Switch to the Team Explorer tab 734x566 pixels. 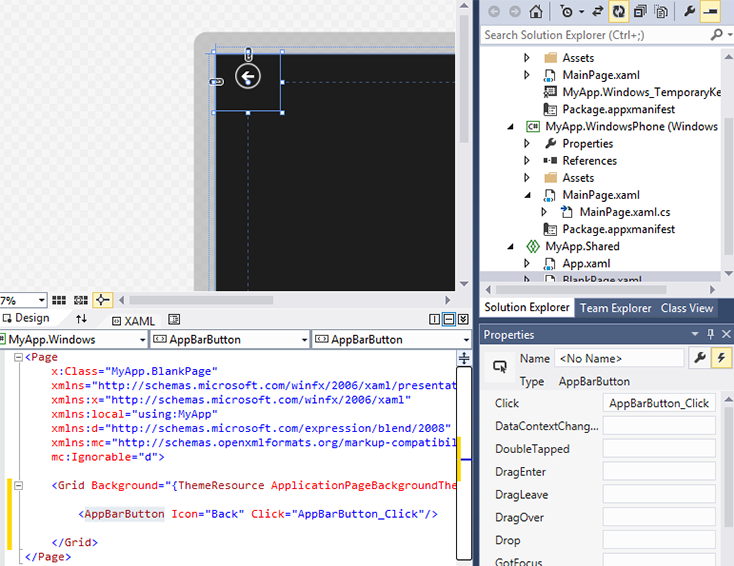click(x=616, y=308)
